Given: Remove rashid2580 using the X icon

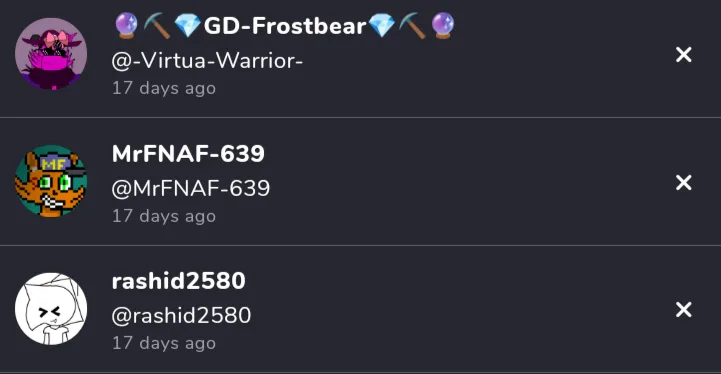Looking at the screenshot, I should (x=684, y=310).
